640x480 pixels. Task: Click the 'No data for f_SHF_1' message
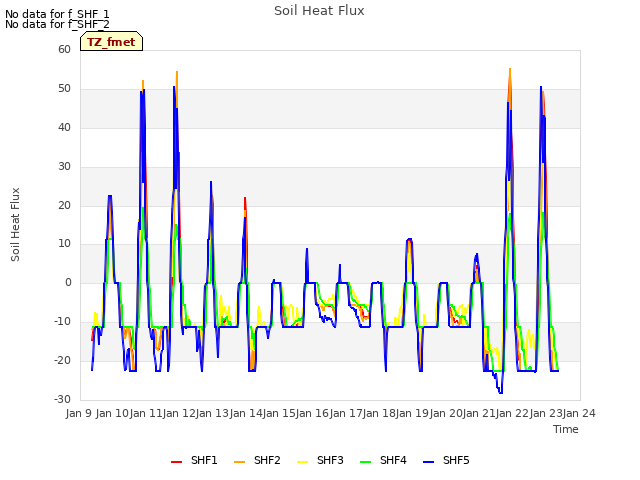point(57,14)
